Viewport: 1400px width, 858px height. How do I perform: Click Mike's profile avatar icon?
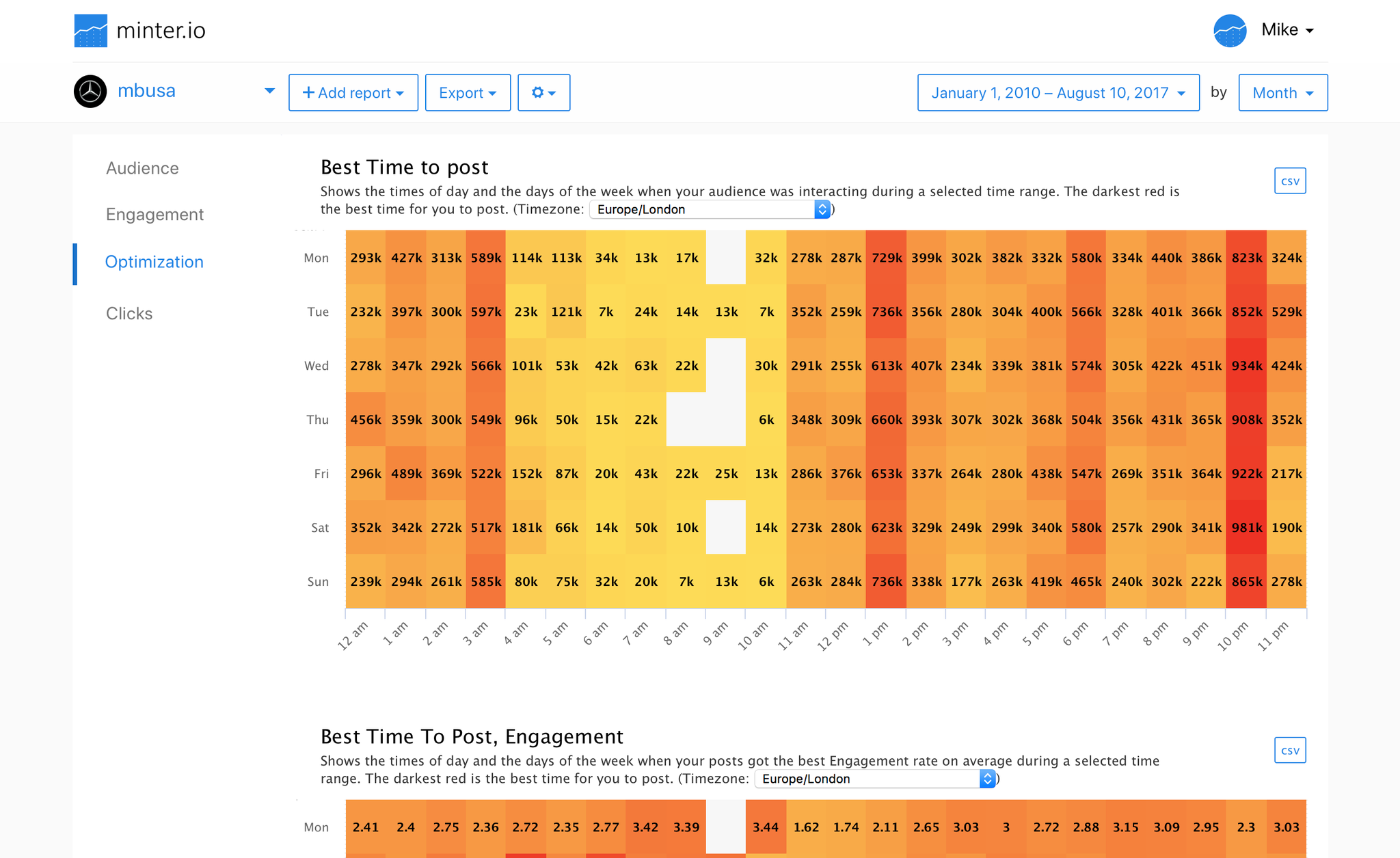click(1230, 30)
